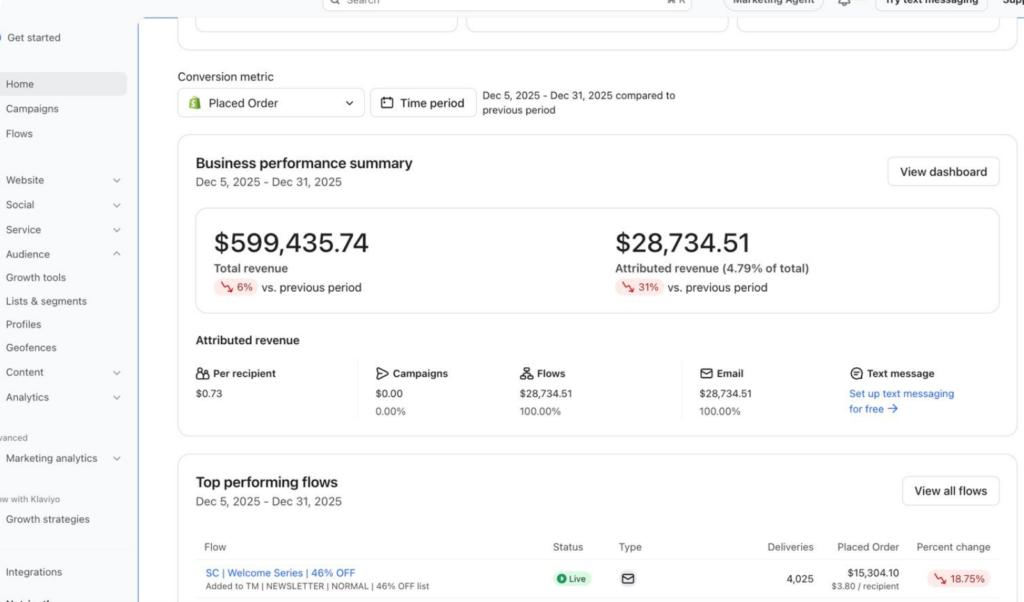
Task: Expand the Marketing analytics sidebar section
Action: [116, 458]
